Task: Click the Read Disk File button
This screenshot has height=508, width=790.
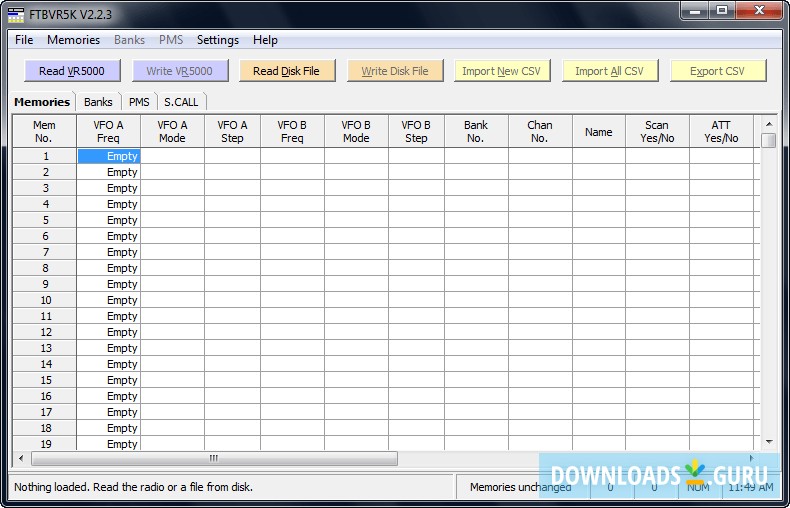Action: [287, 71]
